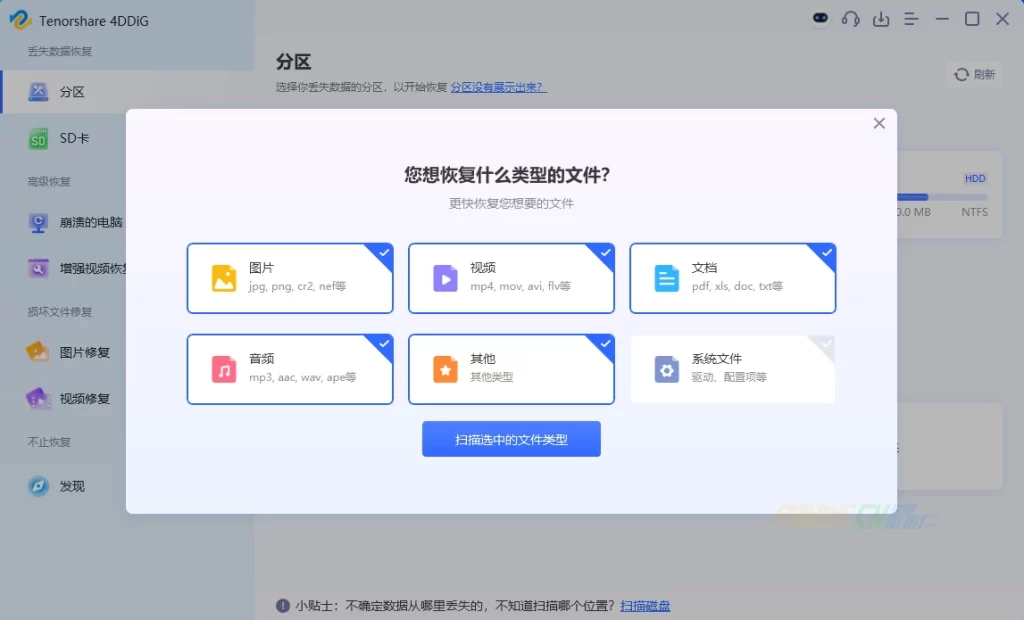This screenshot has width=1024, height=620.
Task: Enable the 系统文件 card checkmark
Action: [826, 344]
